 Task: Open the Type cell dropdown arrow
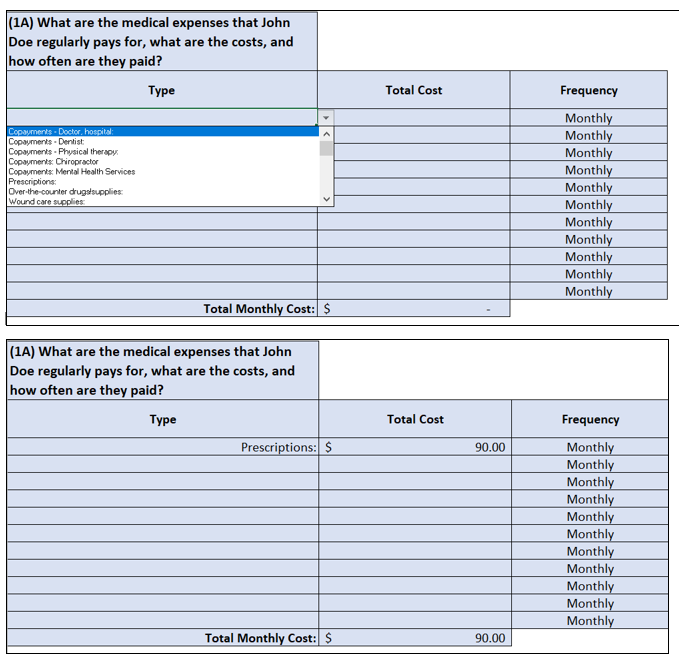[x=326, y=117]
